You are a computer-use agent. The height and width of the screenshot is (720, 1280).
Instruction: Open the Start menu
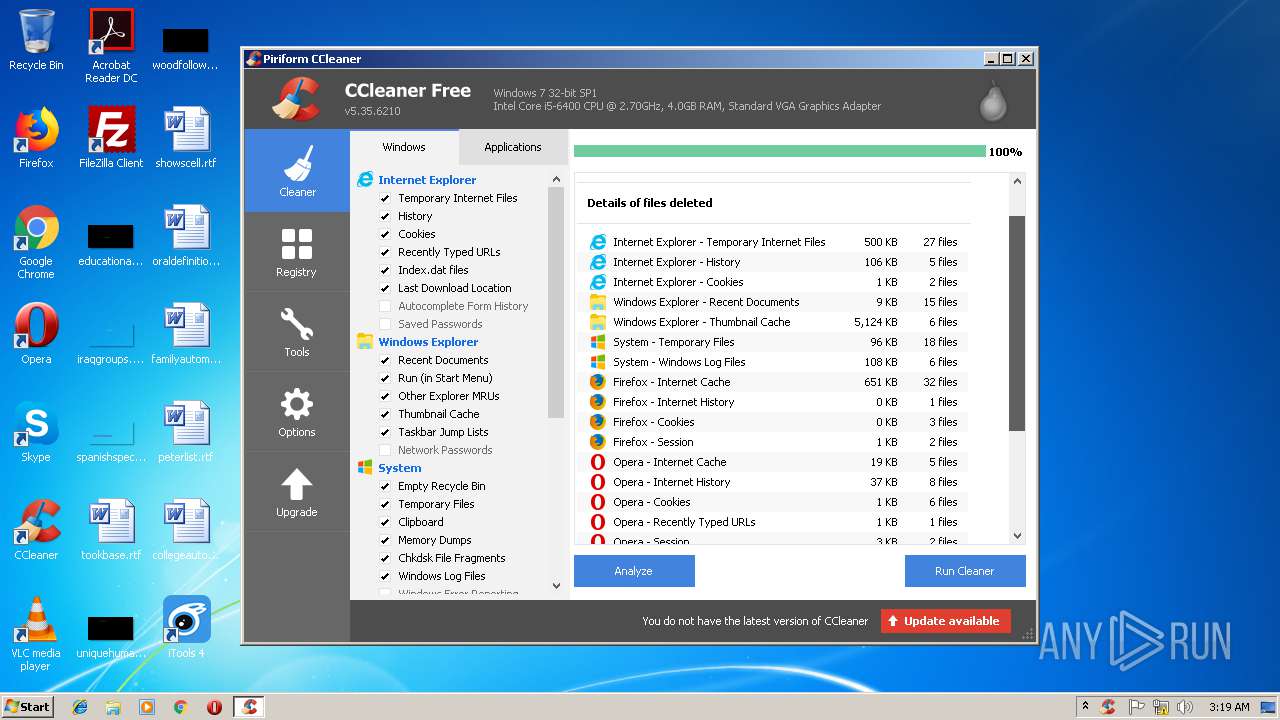27,707
